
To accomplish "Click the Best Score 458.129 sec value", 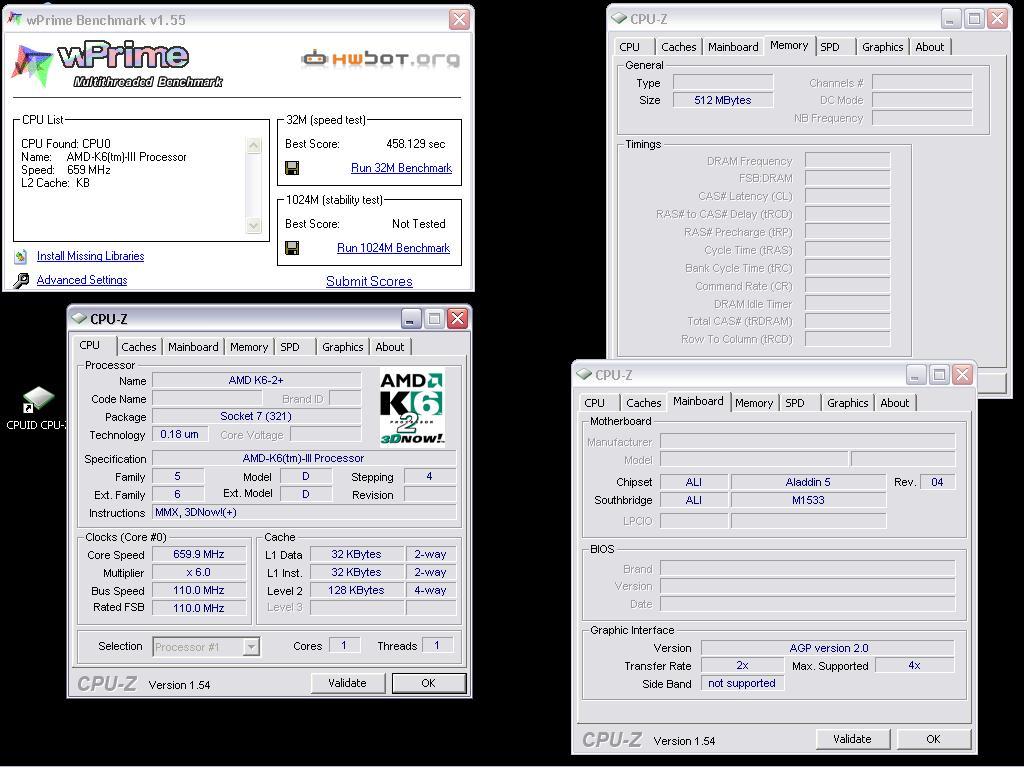I will click(415, 144).
